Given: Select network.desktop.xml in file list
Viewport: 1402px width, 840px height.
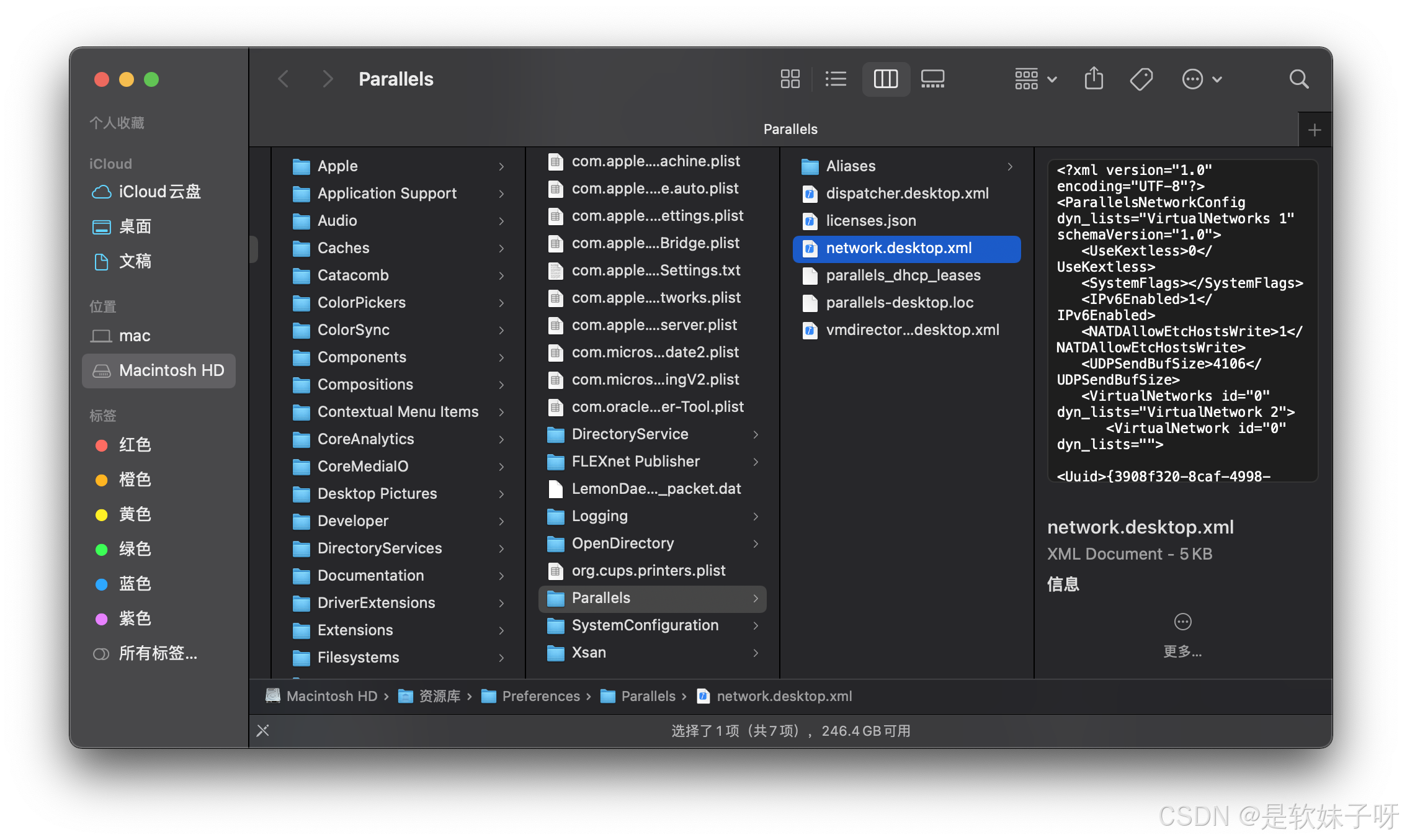Looking at the screenshot, I should [x=907, y=248].
